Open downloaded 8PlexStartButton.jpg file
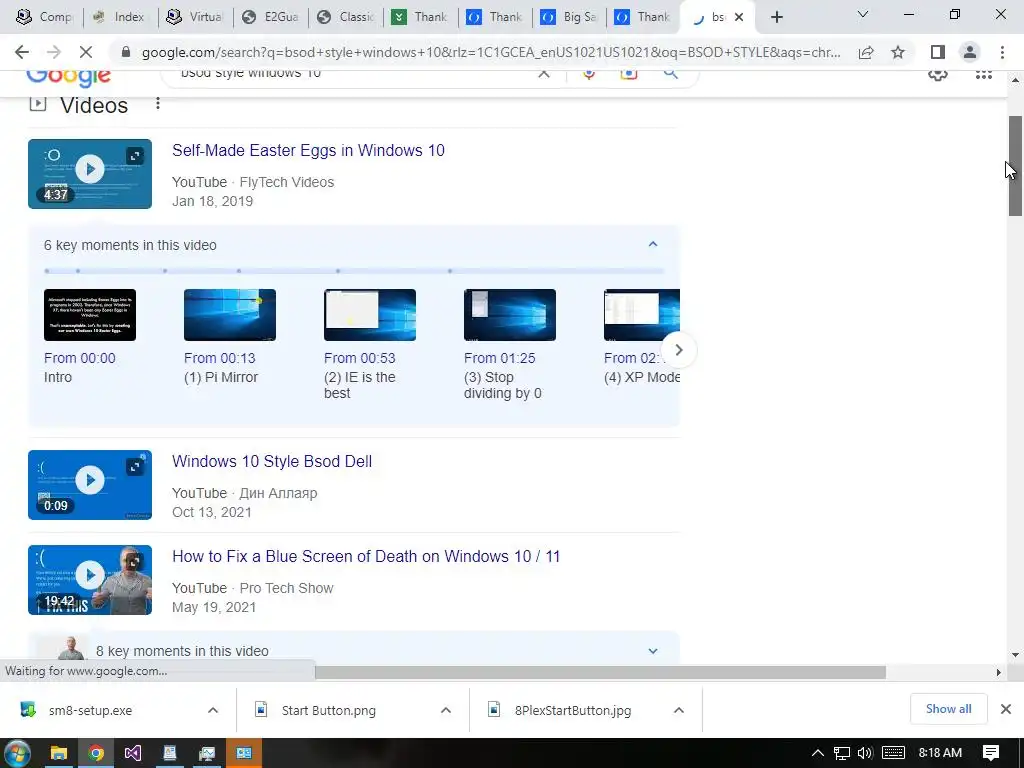This screenshot has height=768, width=1024. pyautogui.click(x=573, y=711)
